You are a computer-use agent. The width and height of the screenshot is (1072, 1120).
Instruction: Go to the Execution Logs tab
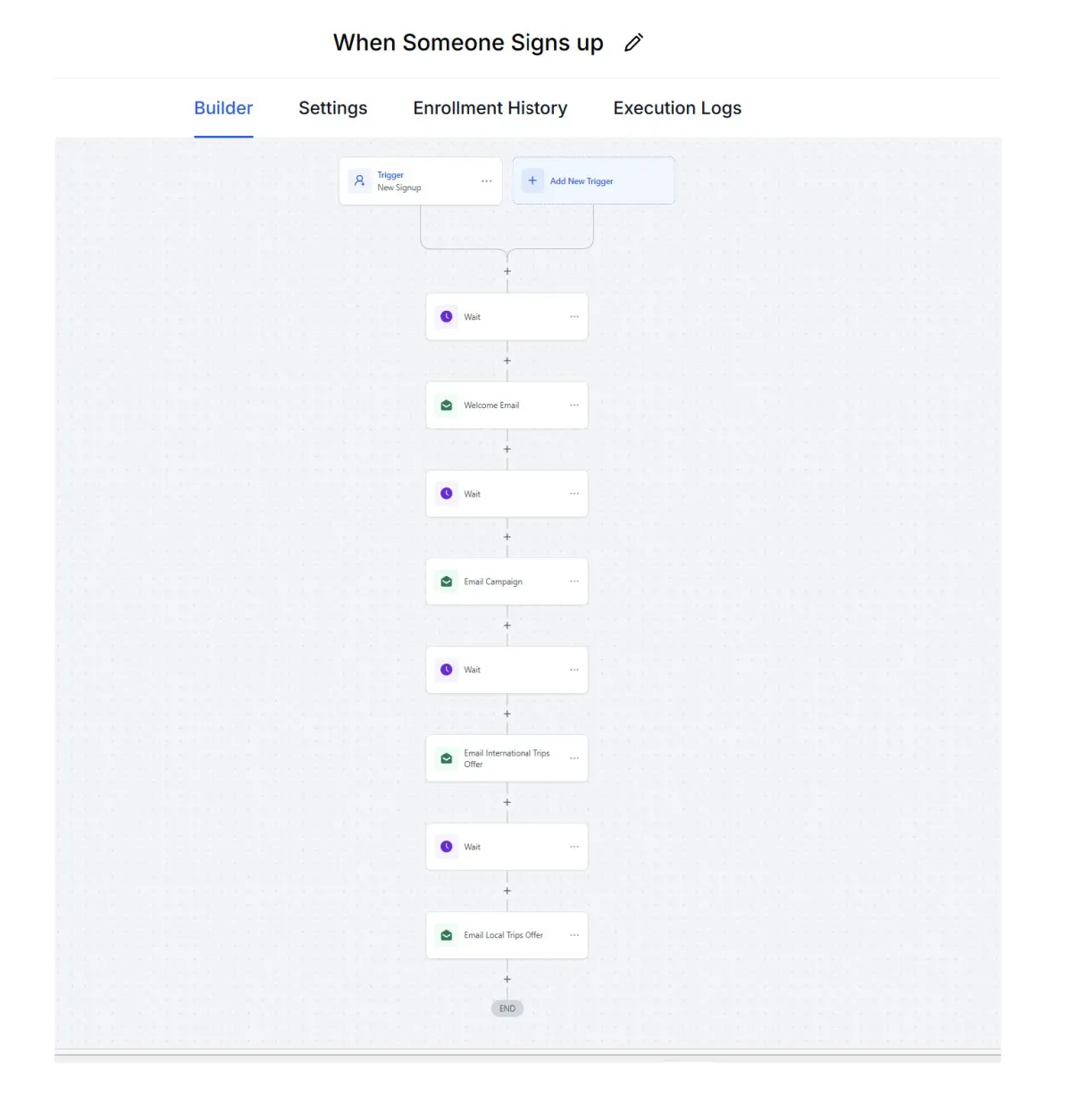(x=677, y=108)
